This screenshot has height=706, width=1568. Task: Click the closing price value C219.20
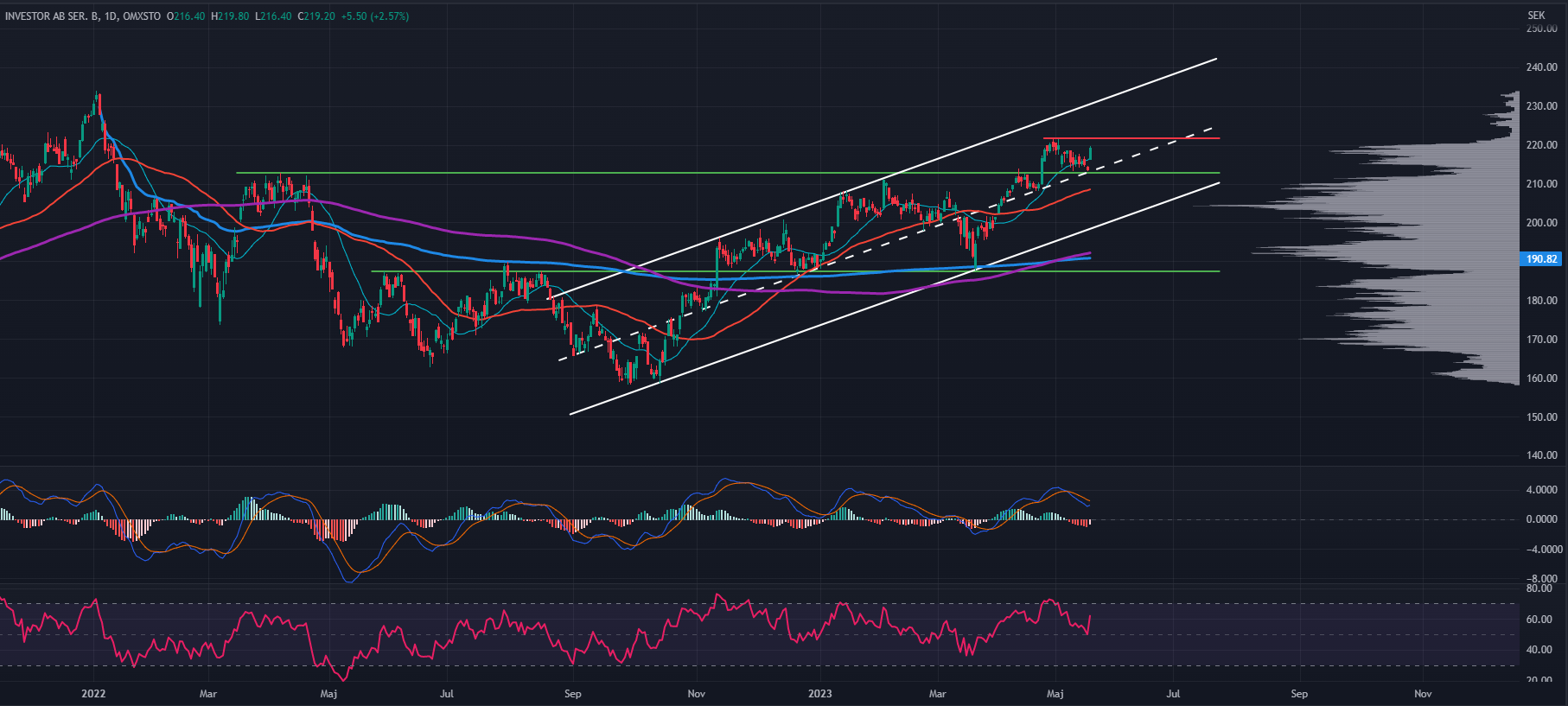(316, 16)
